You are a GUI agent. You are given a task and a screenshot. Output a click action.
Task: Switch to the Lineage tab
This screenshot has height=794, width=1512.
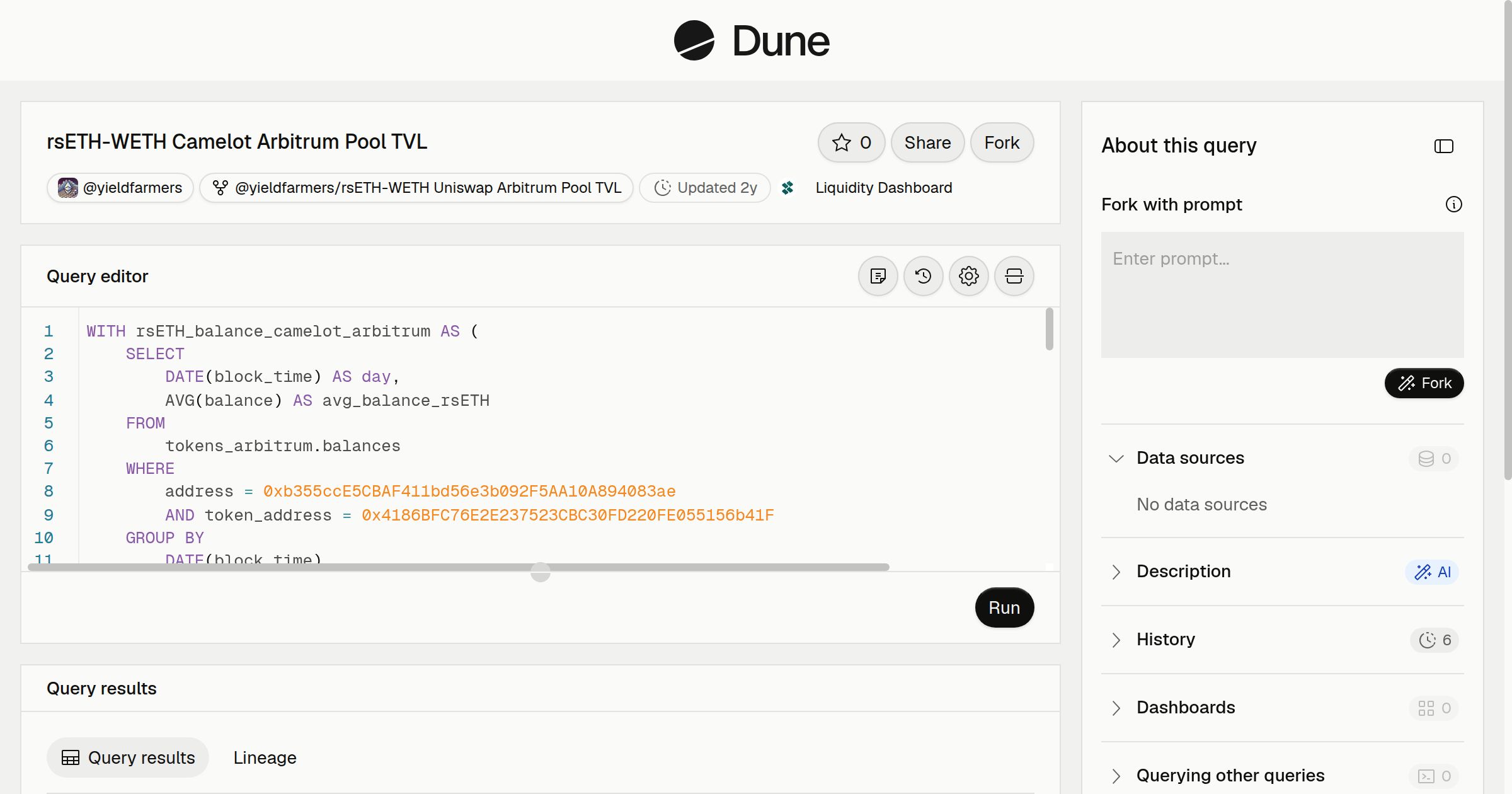click(x=265, y=757)
